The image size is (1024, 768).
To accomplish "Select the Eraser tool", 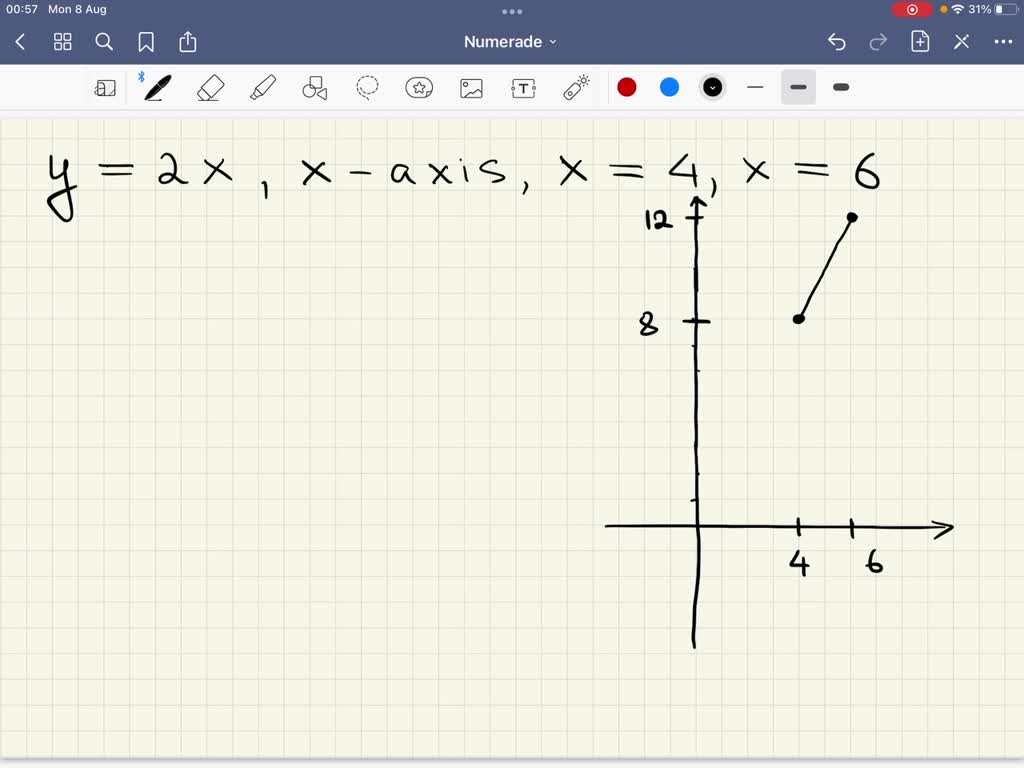I will pyautogui.click(x=211, y=87).
